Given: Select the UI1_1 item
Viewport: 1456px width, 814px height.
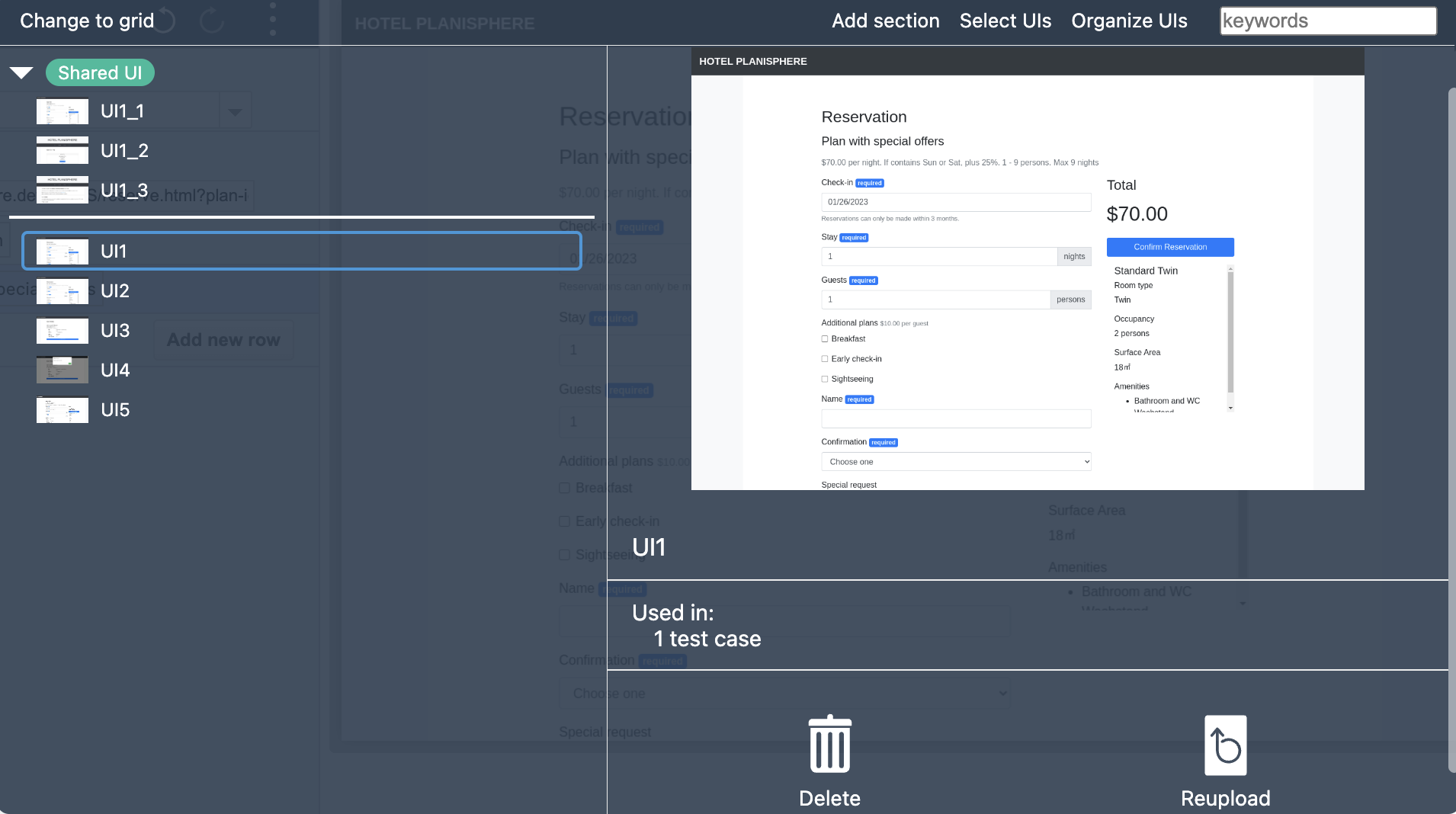Looking at the screenshot, I should point(122,111).
